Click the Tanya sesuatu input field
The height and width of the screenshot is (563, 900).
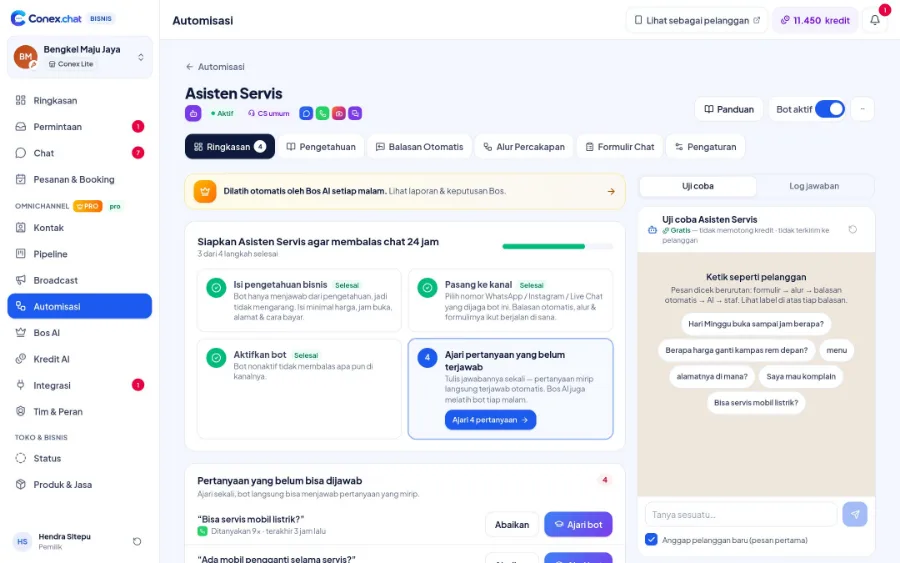tap(741, 514)
